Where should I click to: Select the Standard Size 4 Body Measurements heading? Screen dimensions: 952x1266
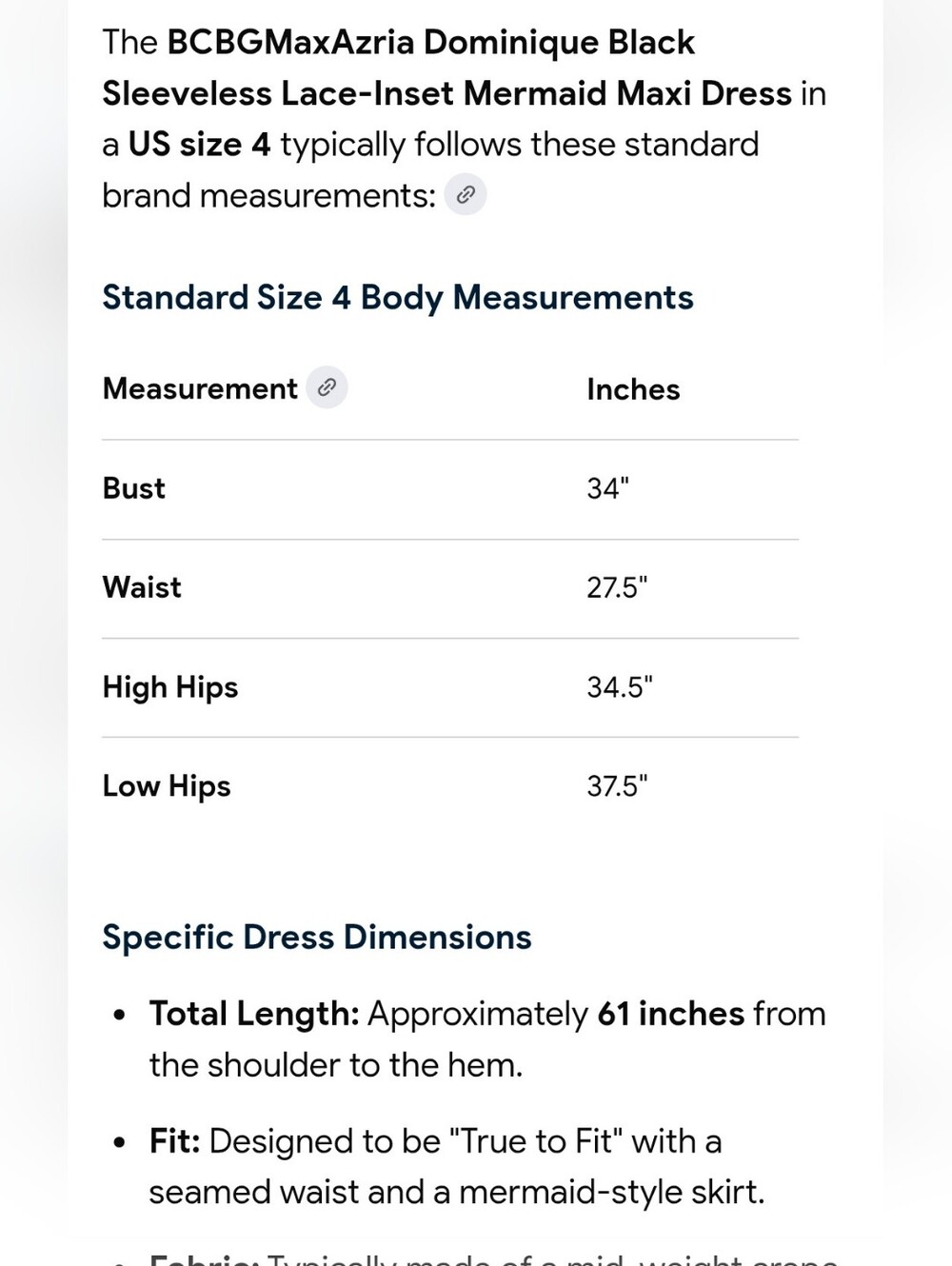pyautogui.click(x=398, y=298)
